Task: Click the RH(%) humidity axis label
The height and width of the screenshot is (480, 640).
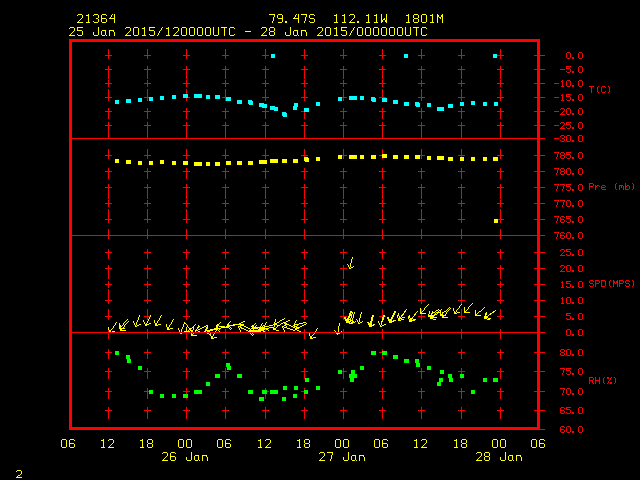Action: (602, 380)
